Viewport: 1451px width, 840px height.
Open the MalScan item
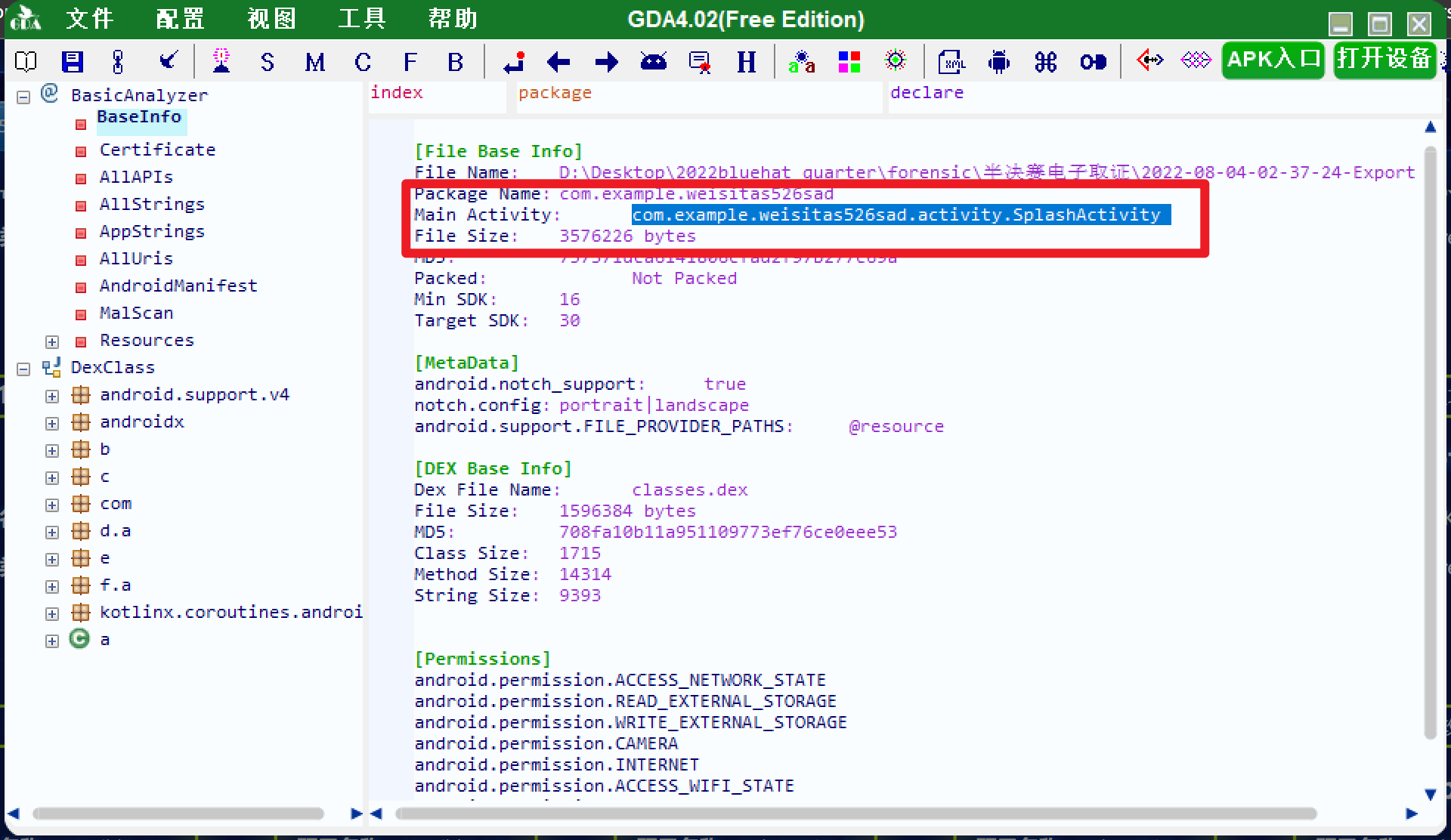point(136,313)
